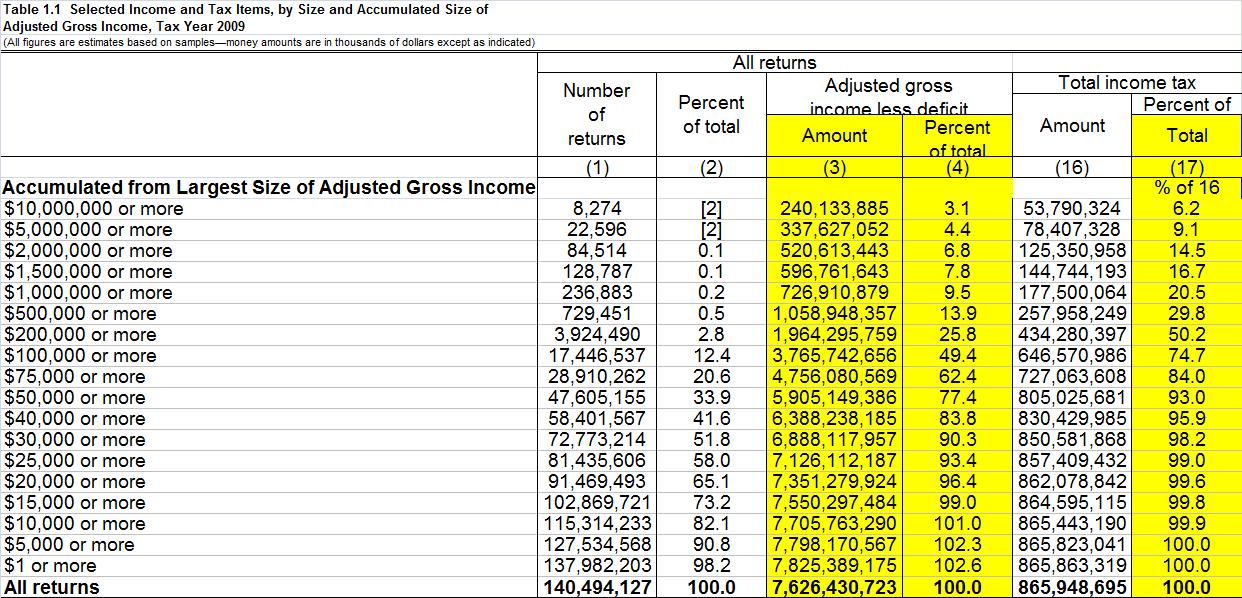Click the 'Number of returns' column header
Viewport: 1242px width, 598px height.
coord(596,114)
